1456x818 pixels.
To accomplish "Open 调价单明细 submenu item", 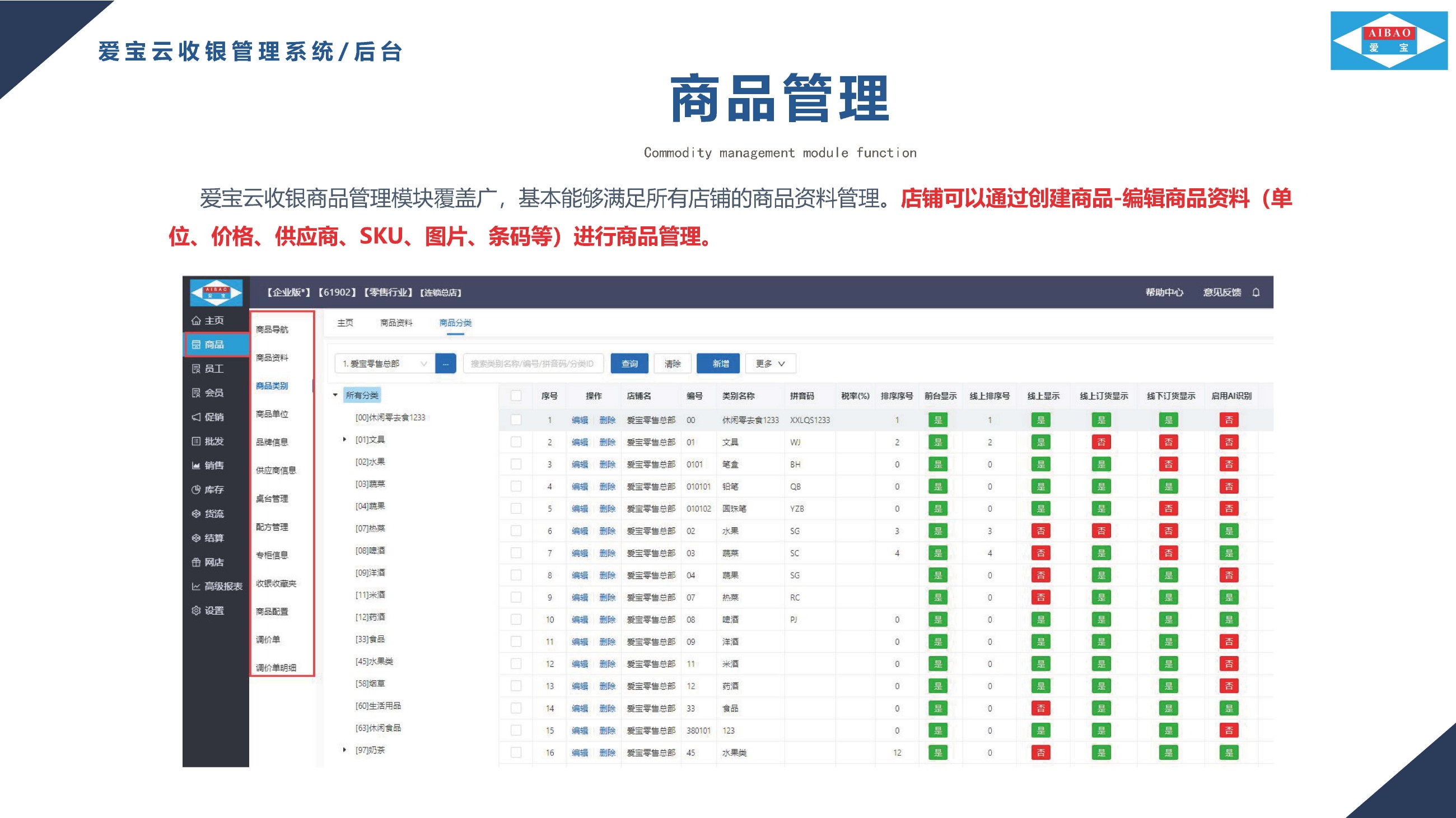I will point(276,668).
